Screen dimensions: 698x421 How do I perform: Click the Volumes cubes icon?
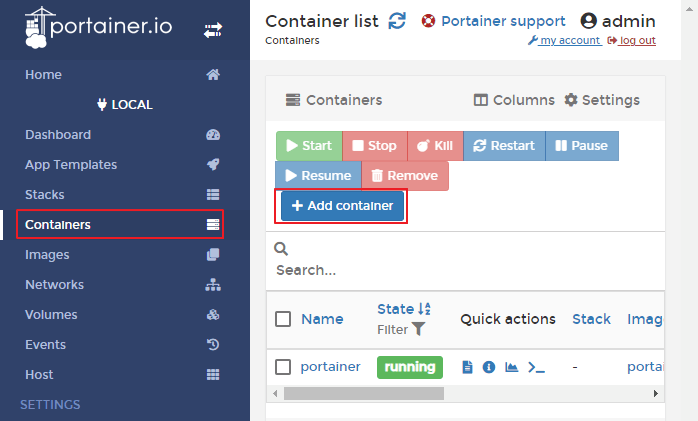point(213,315)
